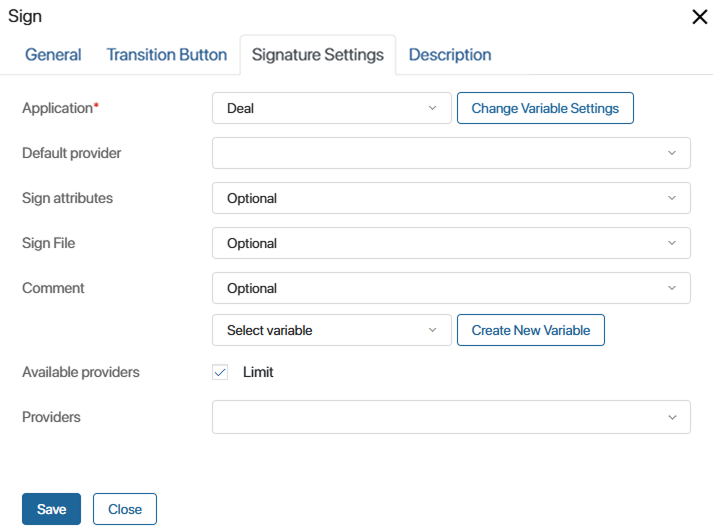Switch to the General tab

[x=53, y=55]
